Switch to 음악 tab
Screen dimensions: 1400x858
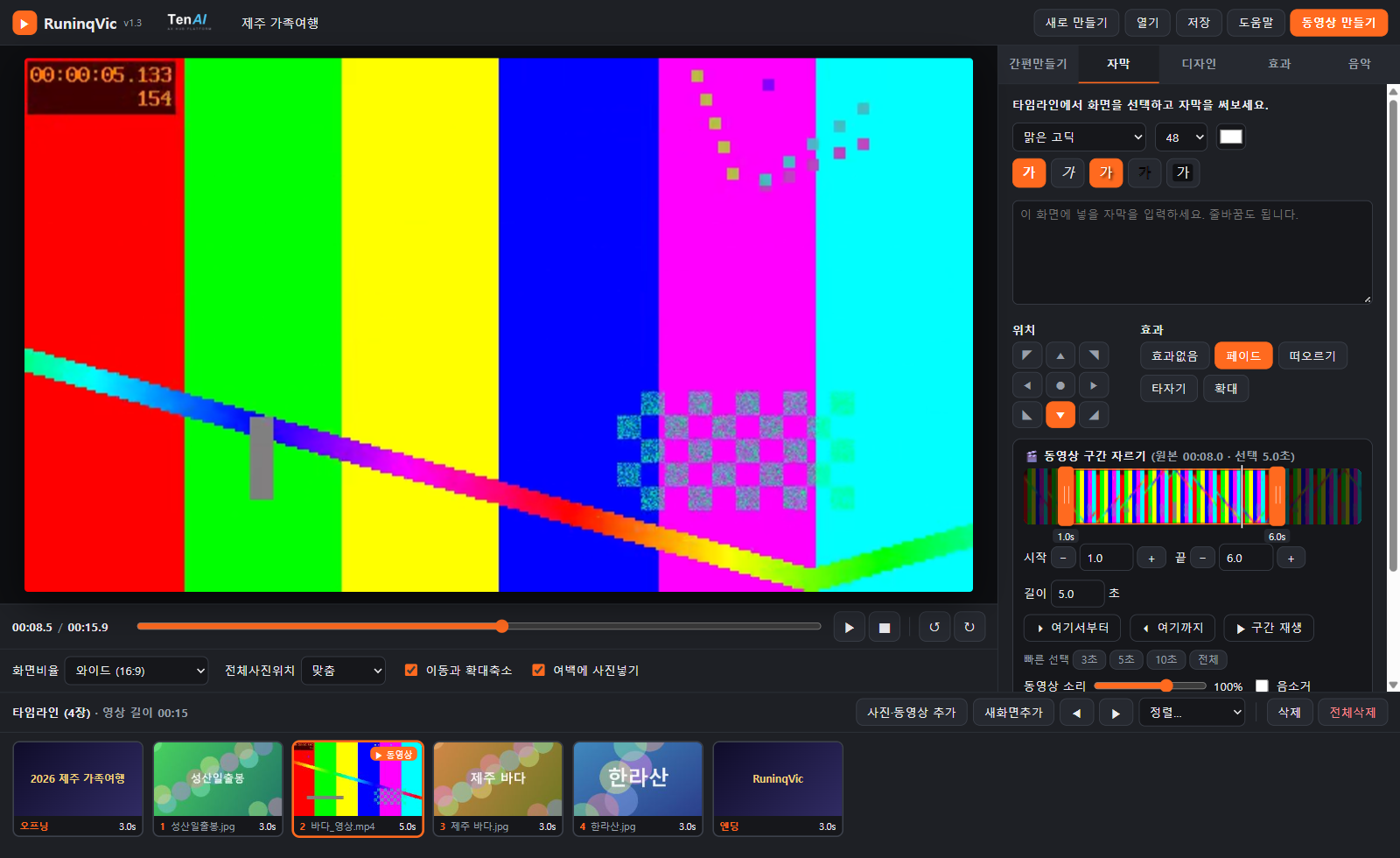click(x=1360, y=64)
